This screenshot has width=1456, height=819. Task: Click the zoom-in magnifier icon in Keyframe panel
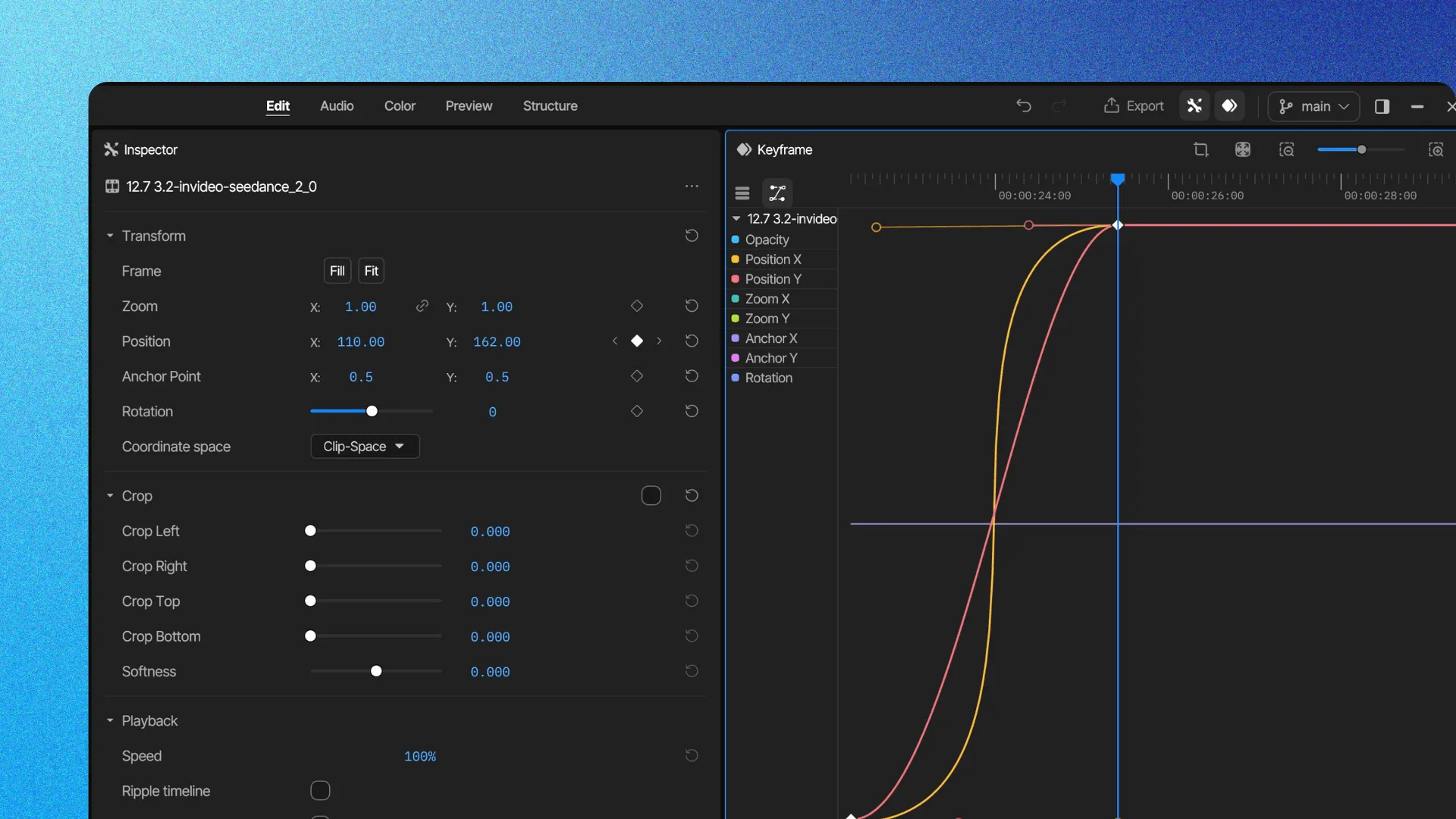click(x=1436, y=150)
